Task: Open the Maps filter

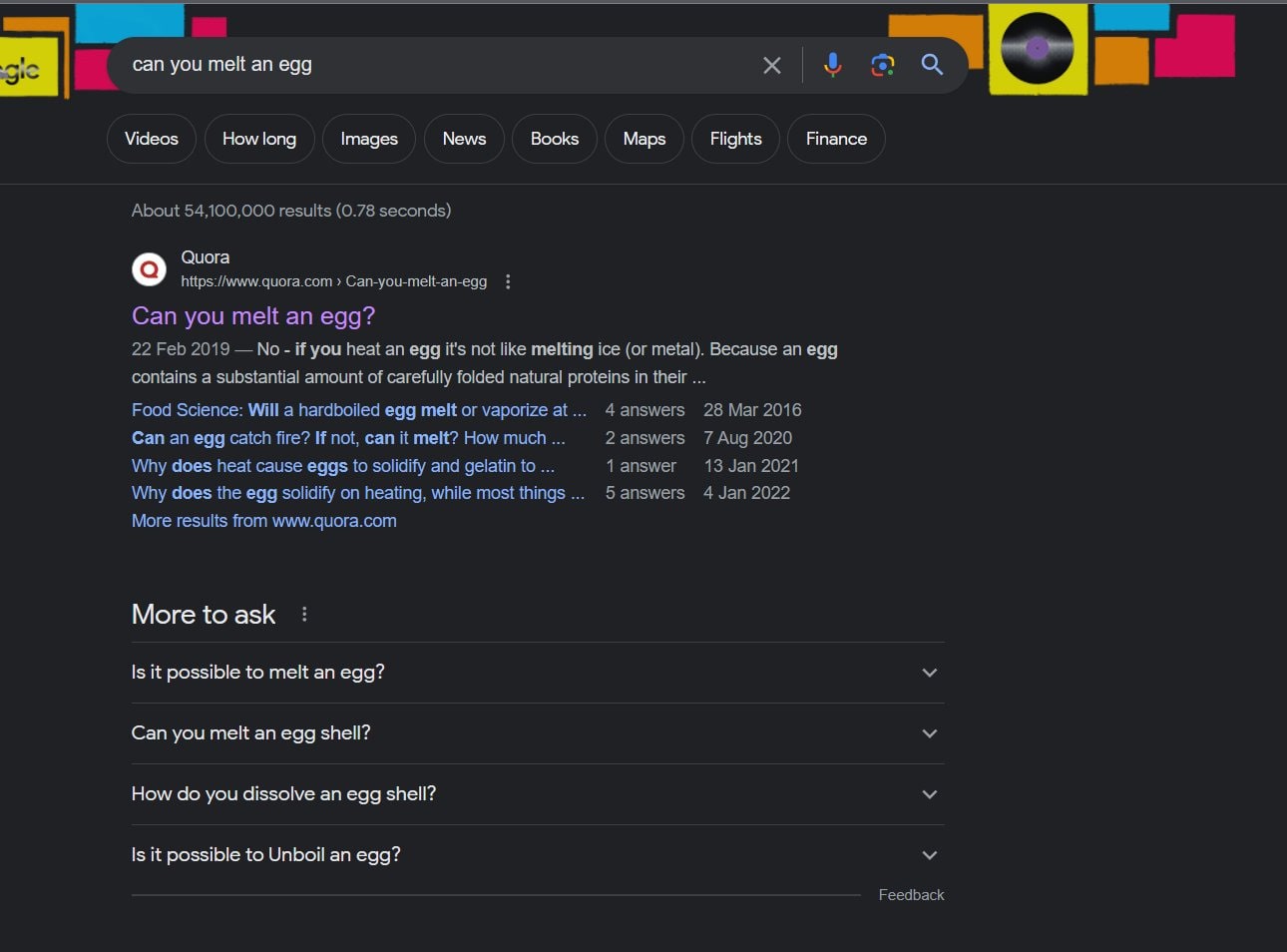Action: point(644,139)
